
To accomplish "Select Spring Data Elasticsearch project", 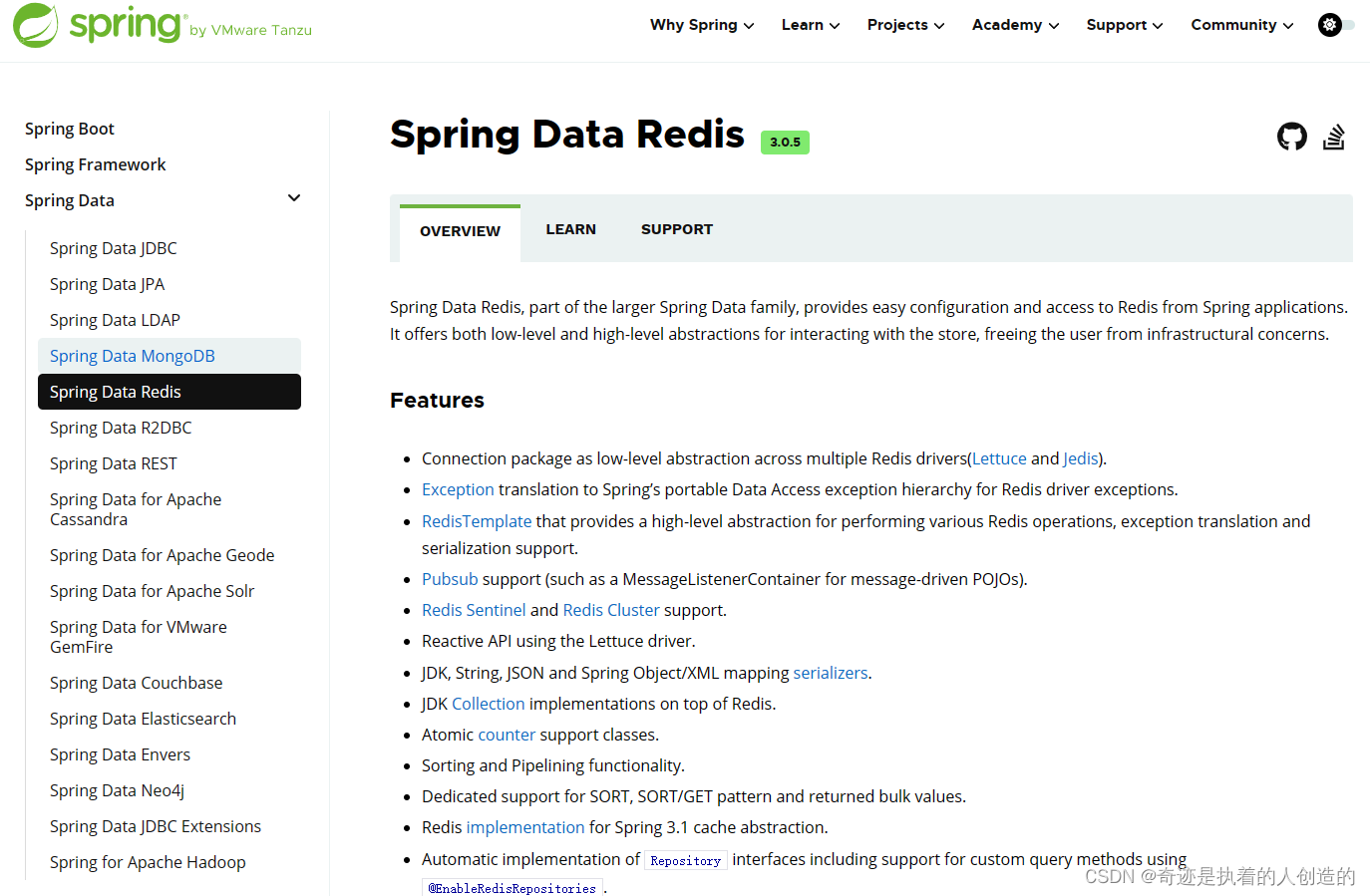I will click(x=143, y=719).
